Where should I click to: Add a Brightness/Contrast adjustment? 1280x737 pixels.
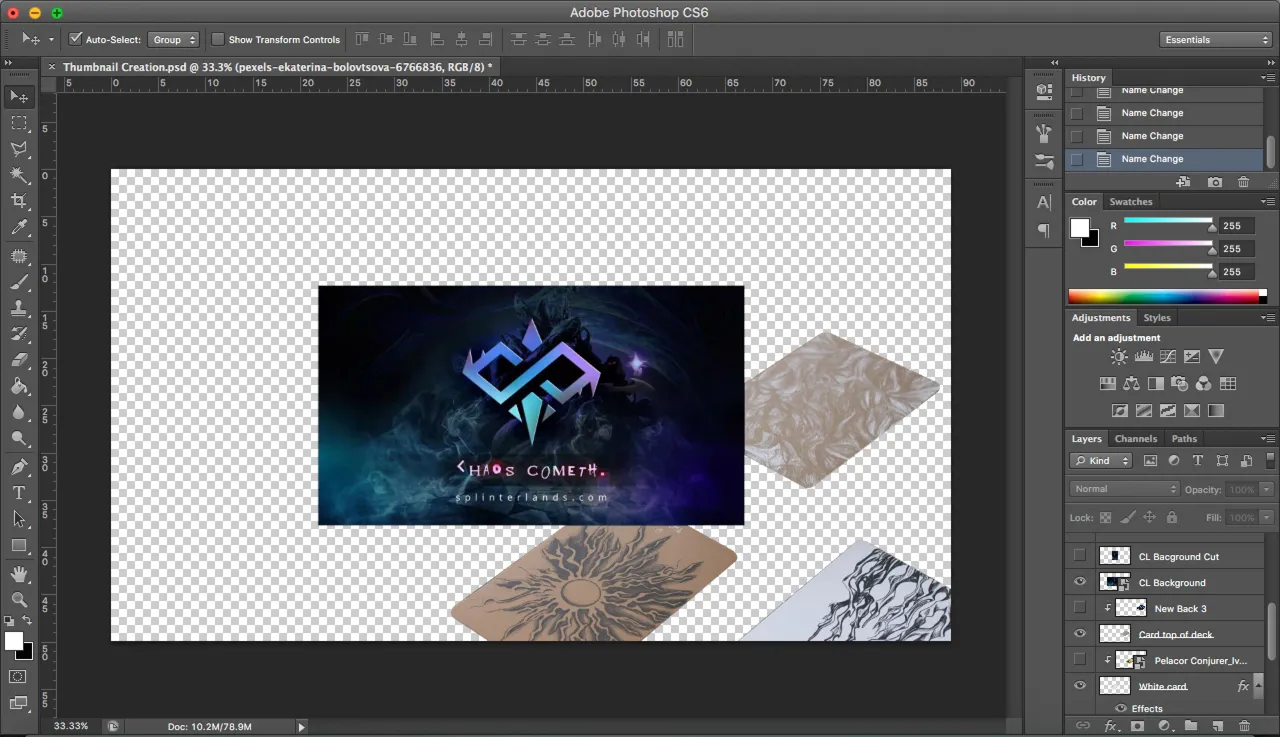(x=1119, y=357)
